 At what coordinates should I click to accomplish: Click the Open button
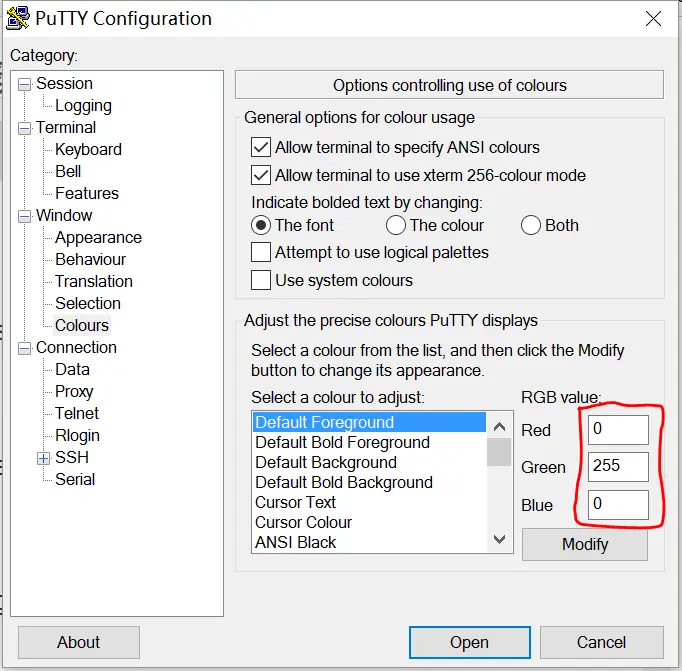point(470,642)
